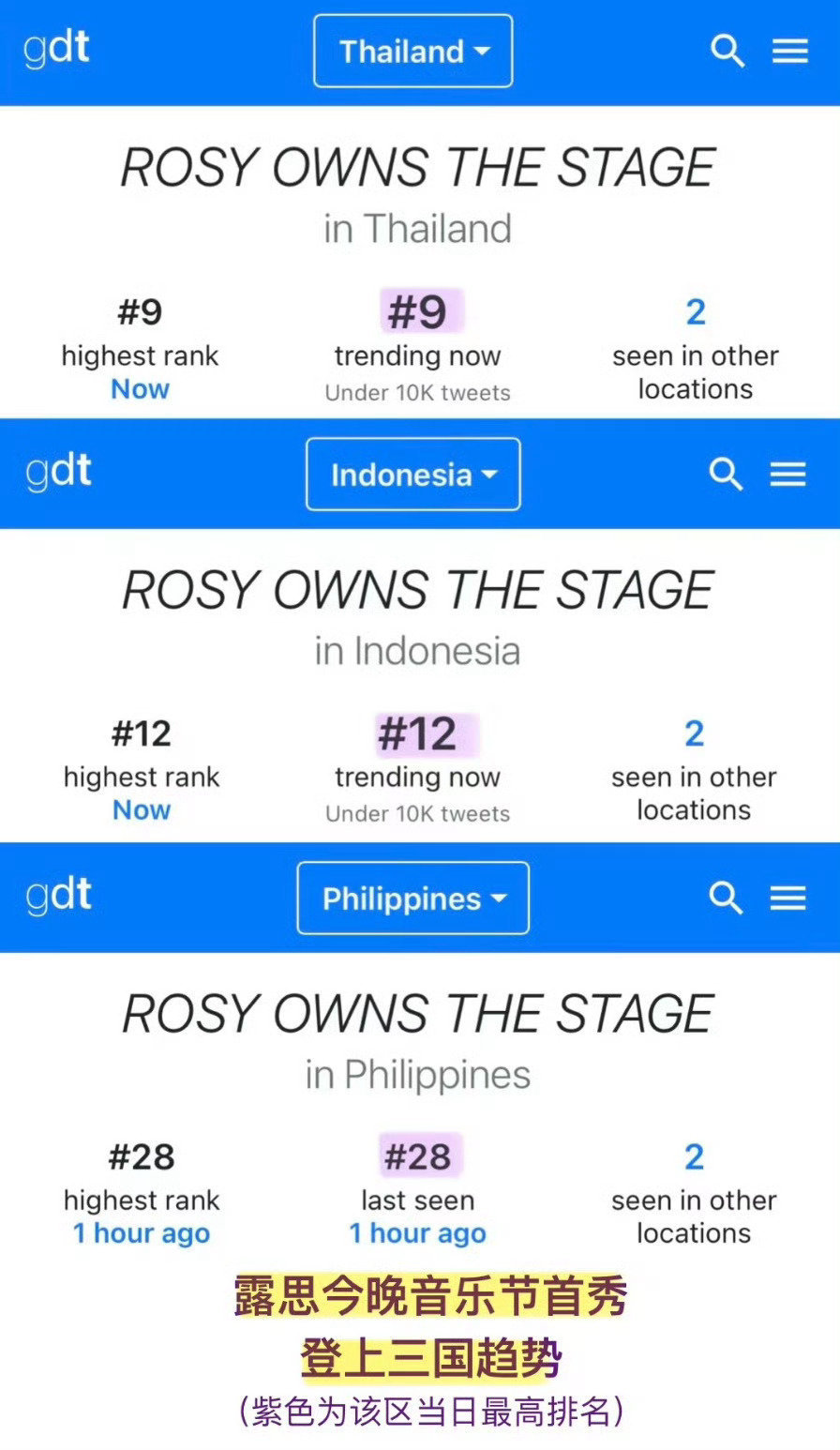Image resolution: width=840 pixels, height=1450 pixels.
Task: Click gdt logo in Indonesia header
Action: [58, 473]
